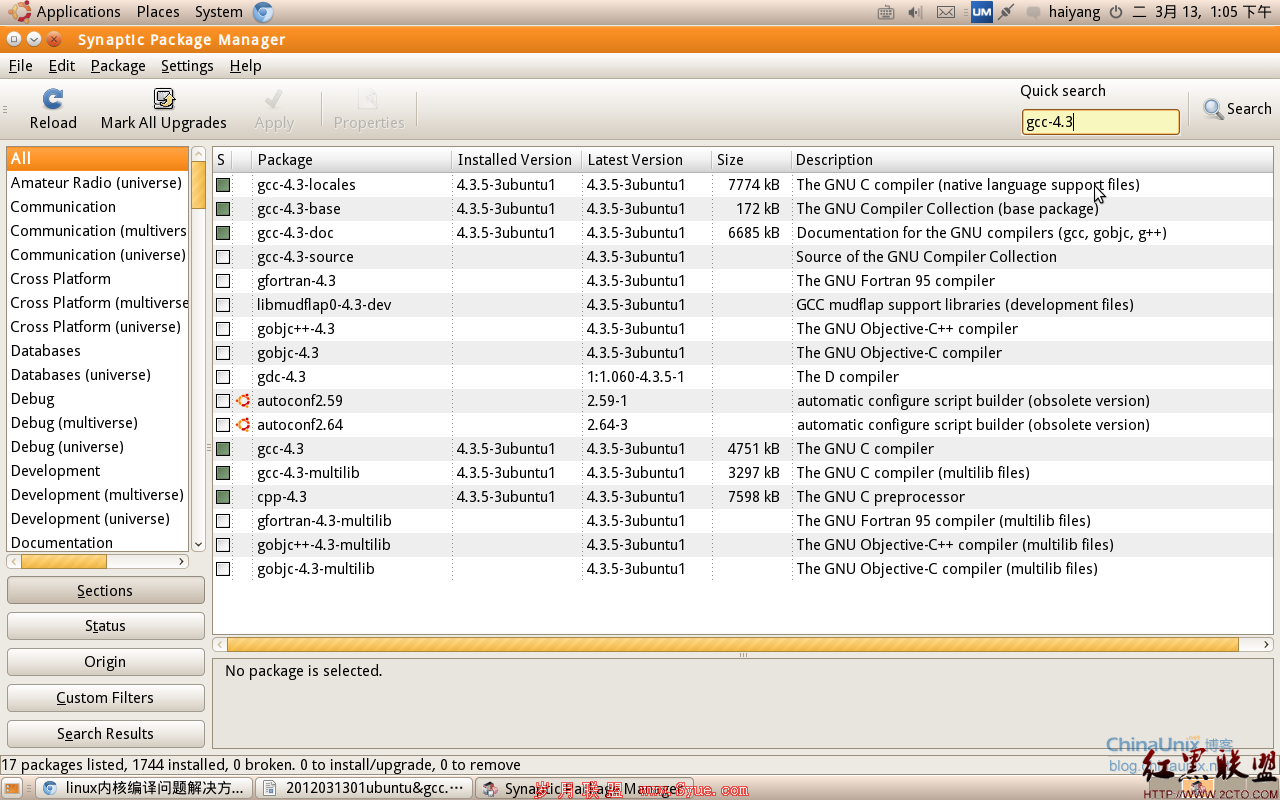Select the Documentation category

(x=97, y=542)
